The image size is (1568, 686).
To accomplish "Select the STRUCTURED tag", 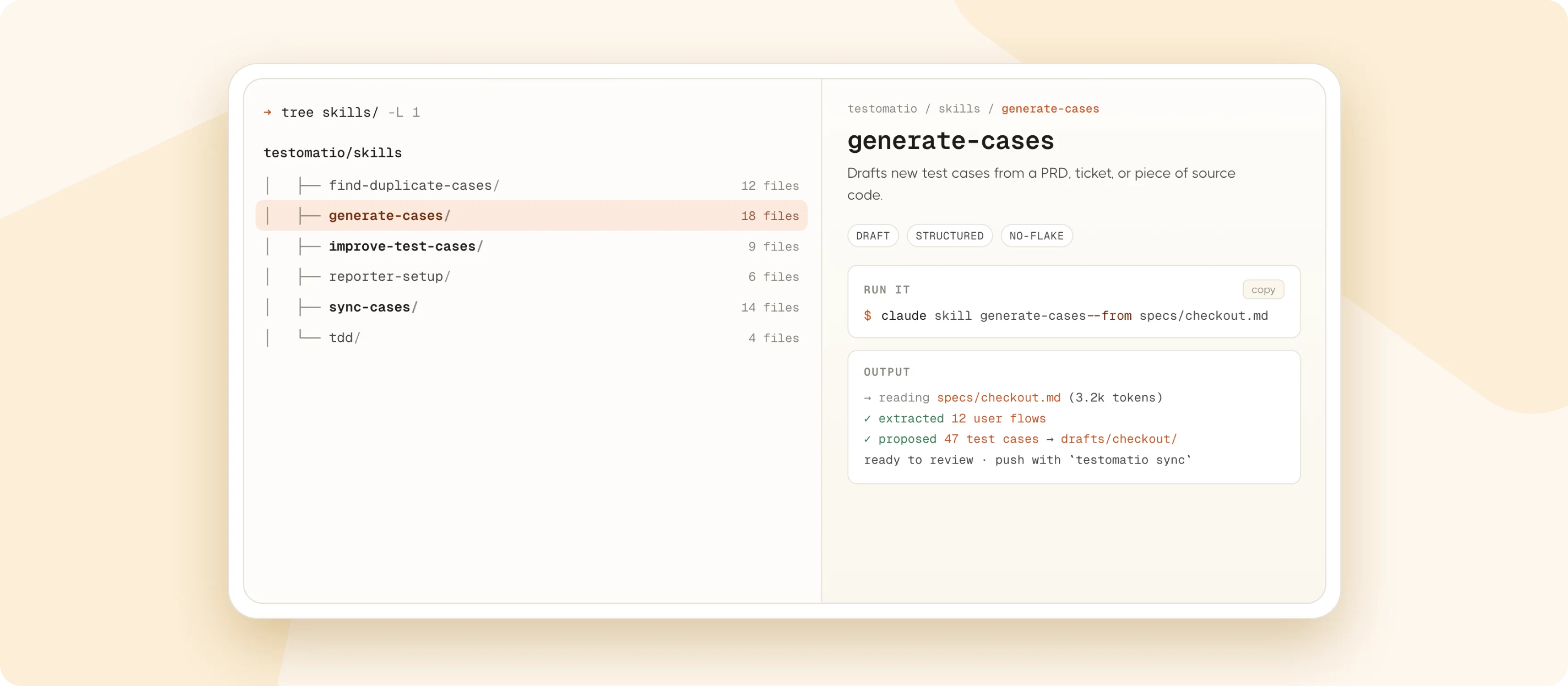I will 949,235.
